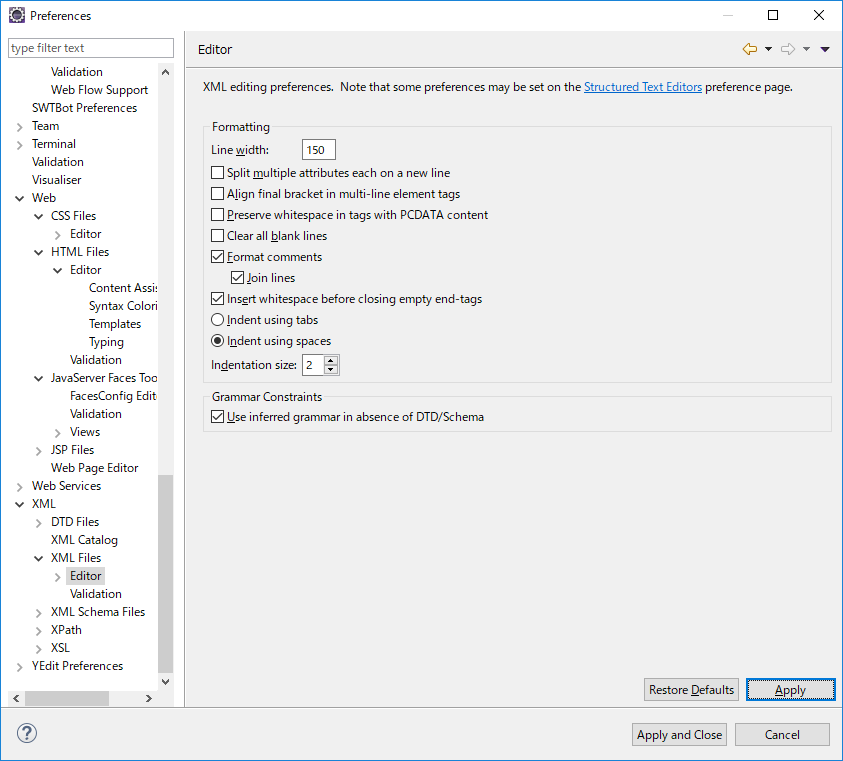Expand the Team tree node

[x=20, y=127]
